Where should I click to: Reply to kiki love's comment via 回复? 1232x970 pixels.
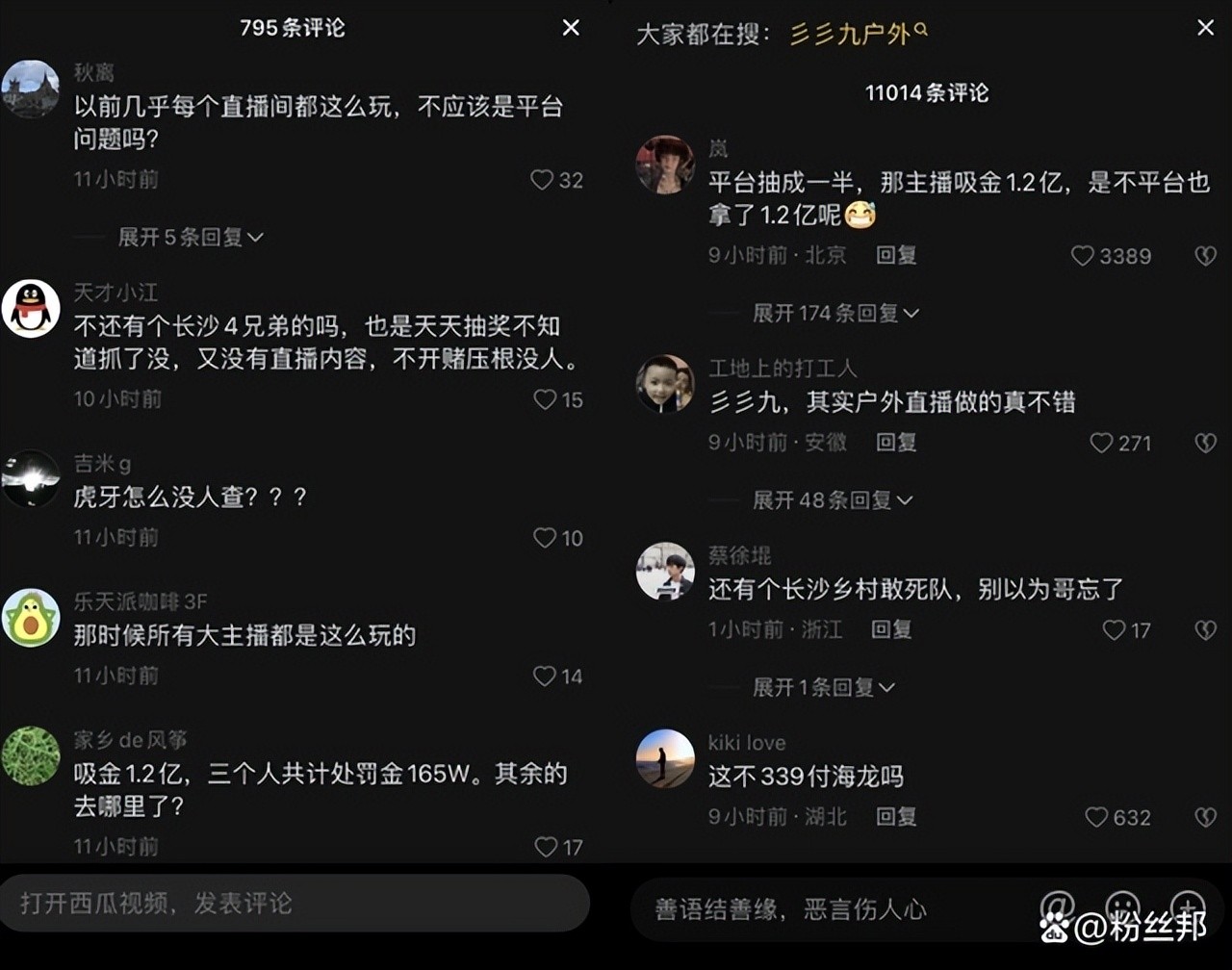coord(896,817)
